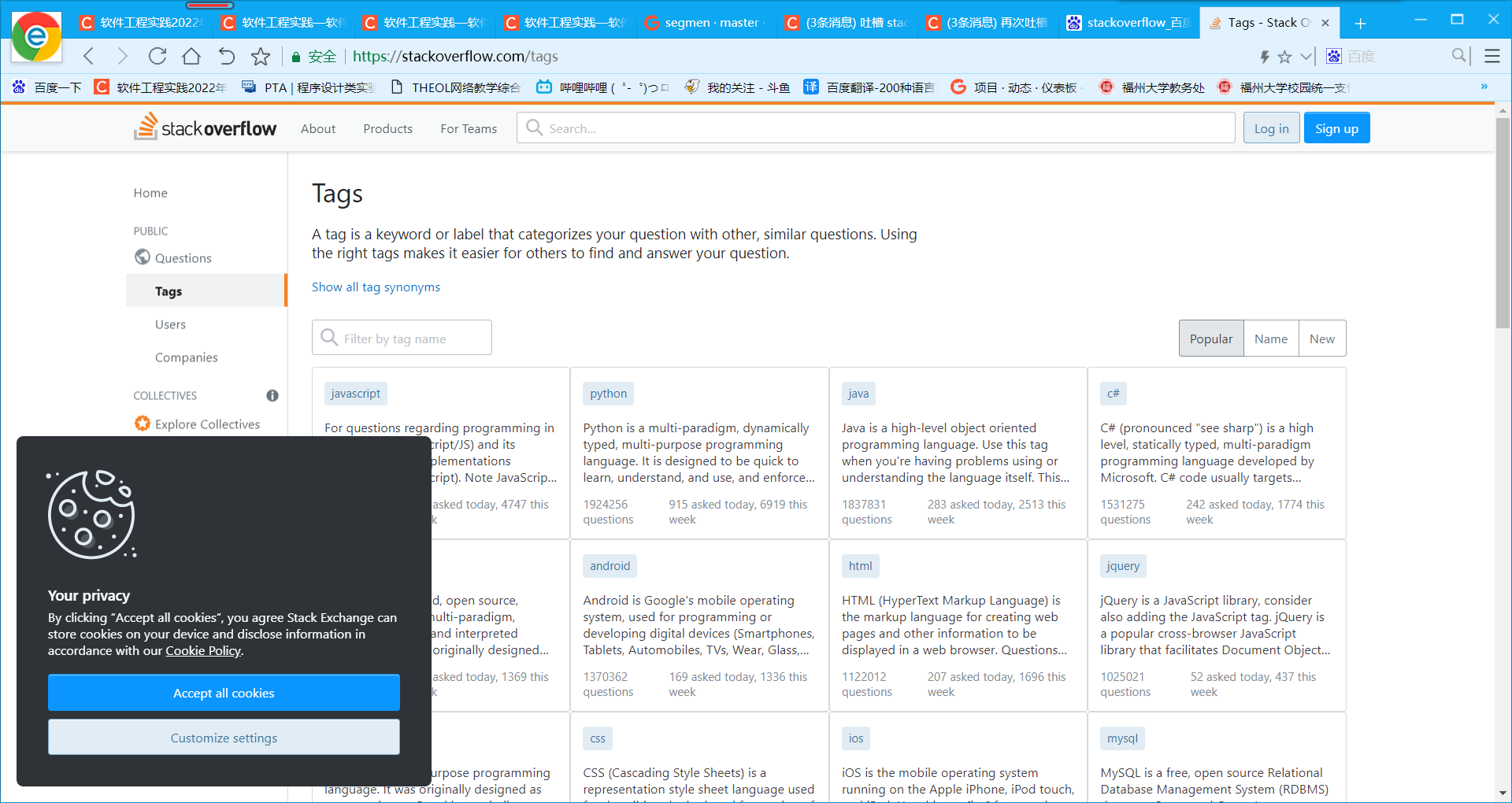Open Questions in the sidebar
Viewport: 1512px width, 803px height.
(183, 257)
